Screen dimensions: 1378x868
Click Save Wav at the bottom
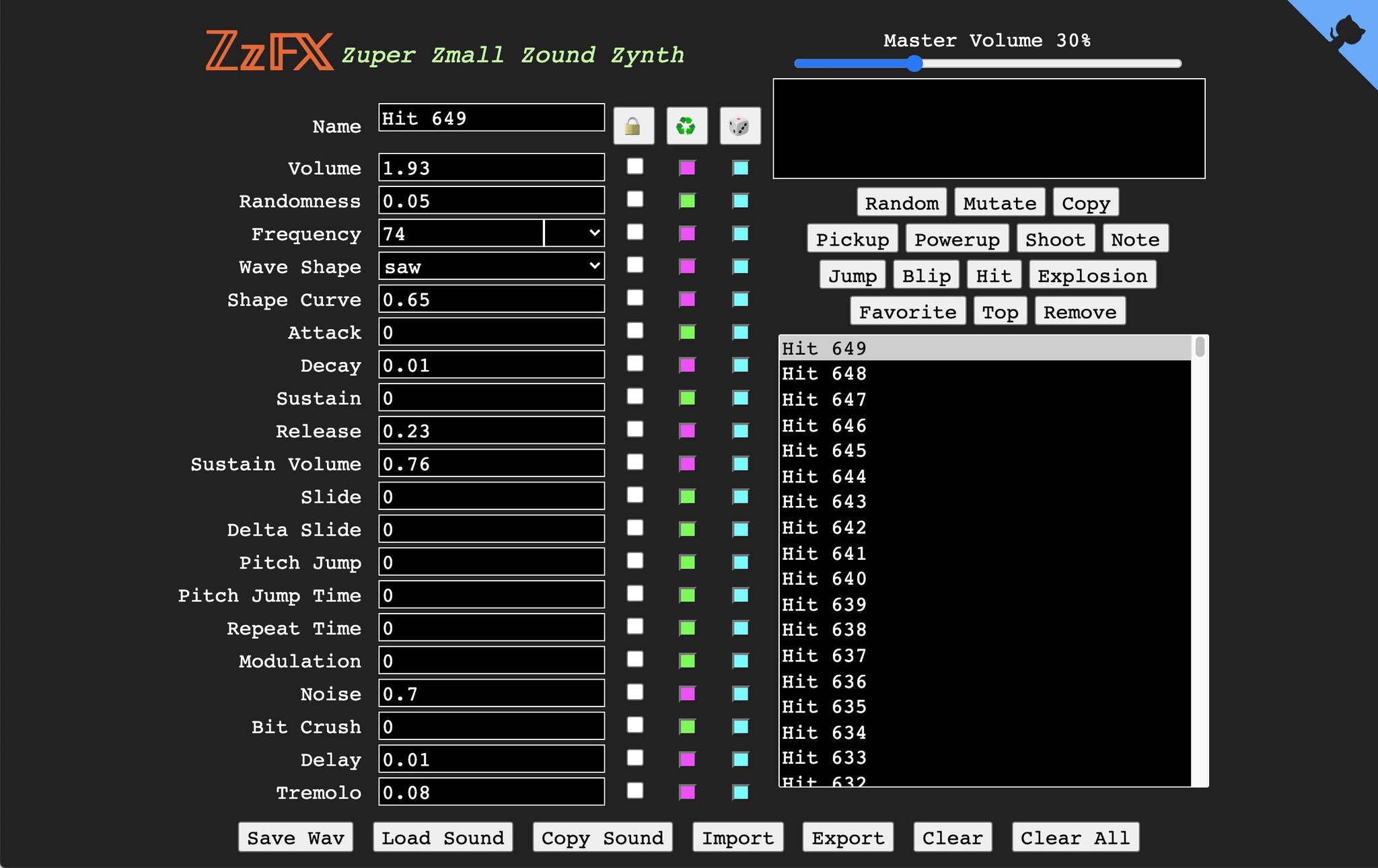pos(295,837)
